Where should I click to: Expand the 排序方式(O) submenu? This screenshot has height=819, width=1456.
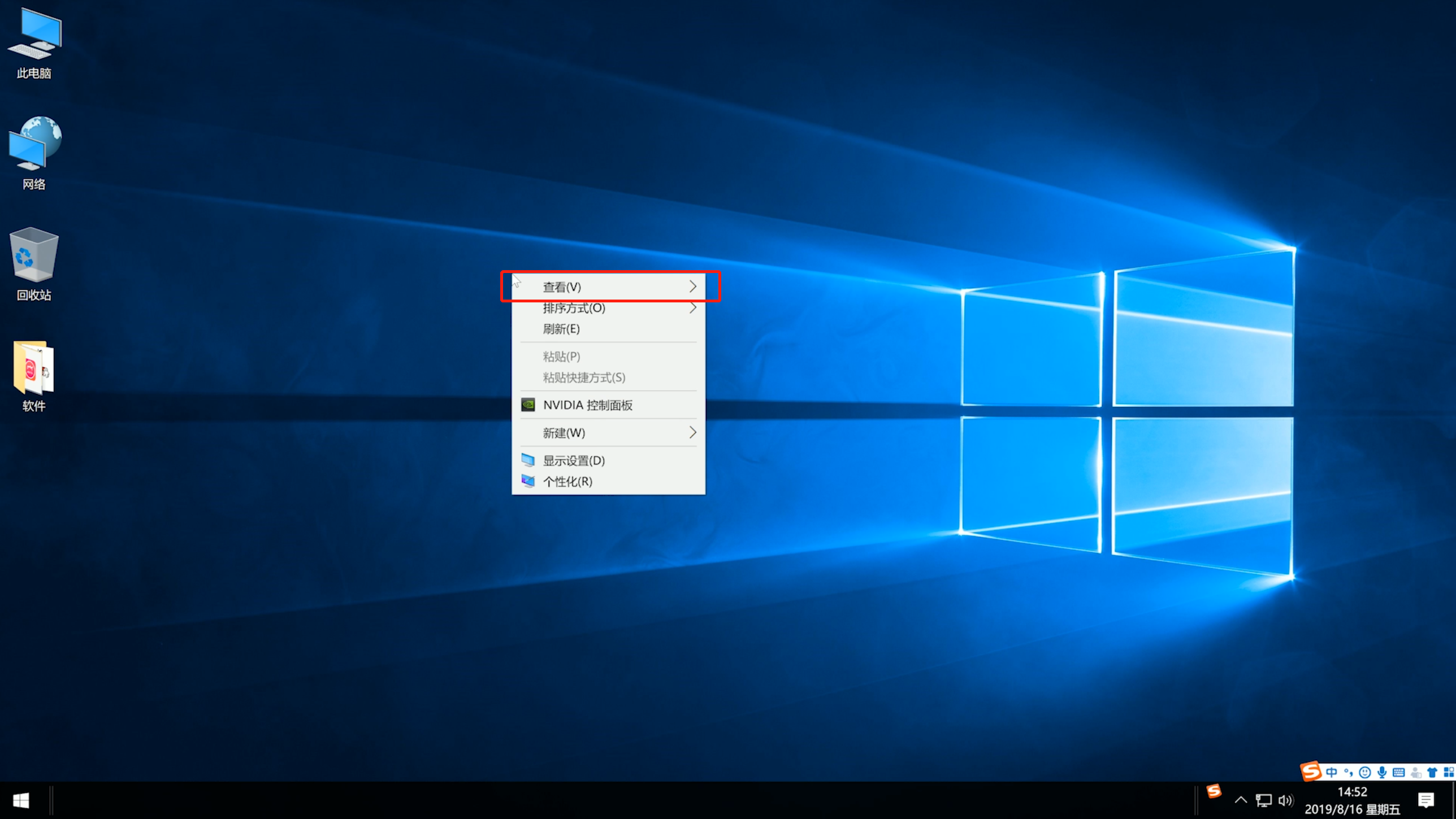[609, 308]
